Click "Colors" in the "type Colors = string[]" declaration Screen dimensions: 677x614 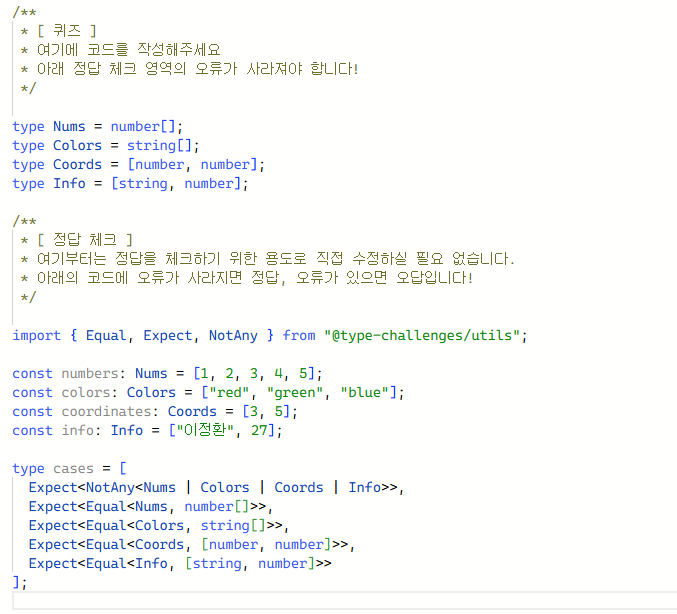tap(77, 146)
